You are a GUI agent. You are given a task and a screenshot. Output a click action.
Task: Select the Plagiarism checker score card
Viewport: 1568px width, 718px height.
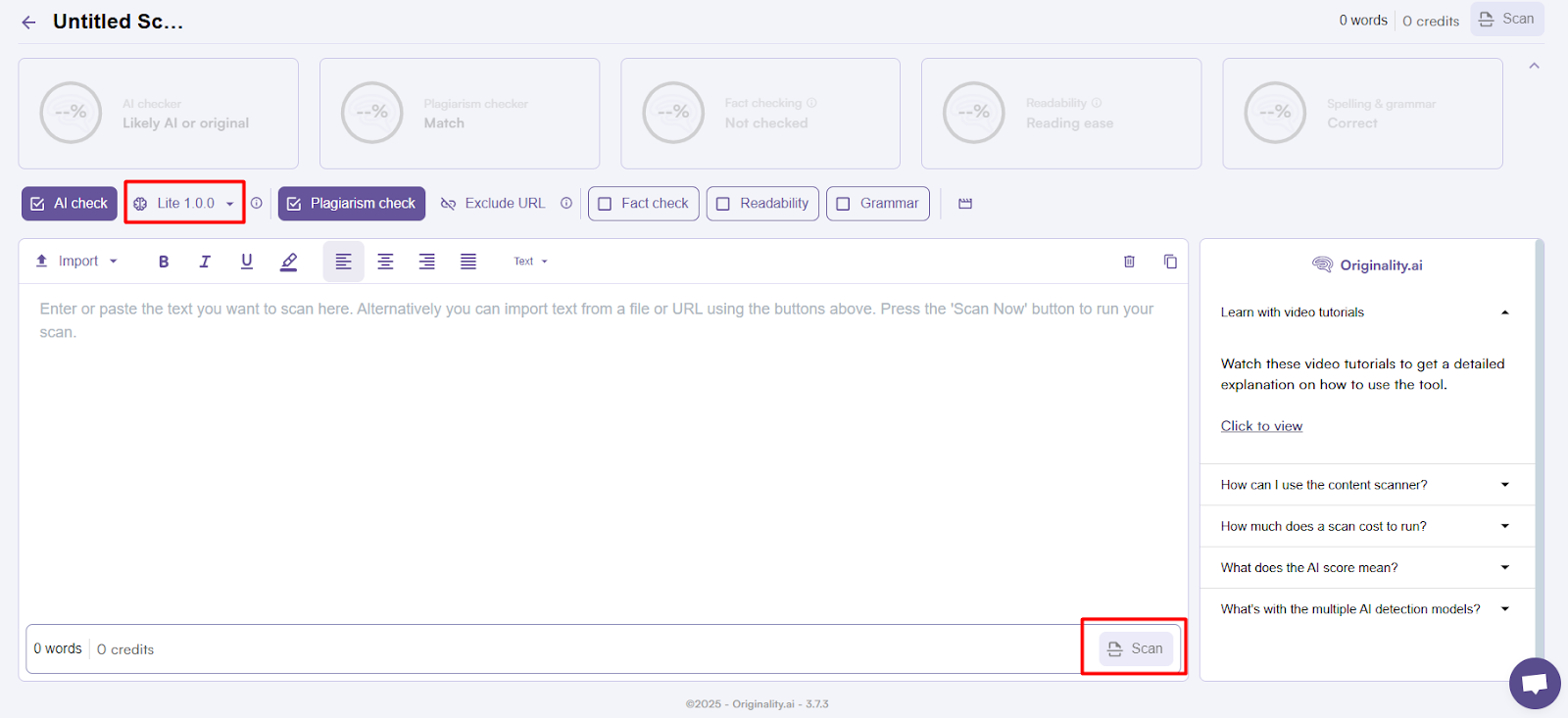click(x=460, y=114)
